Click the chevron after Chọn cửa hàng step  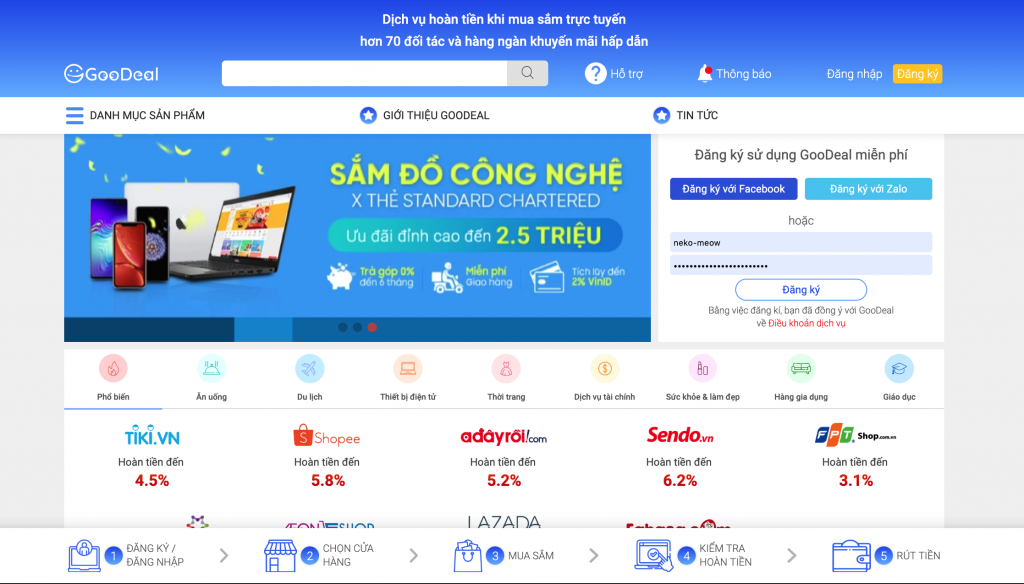[414, 555]
